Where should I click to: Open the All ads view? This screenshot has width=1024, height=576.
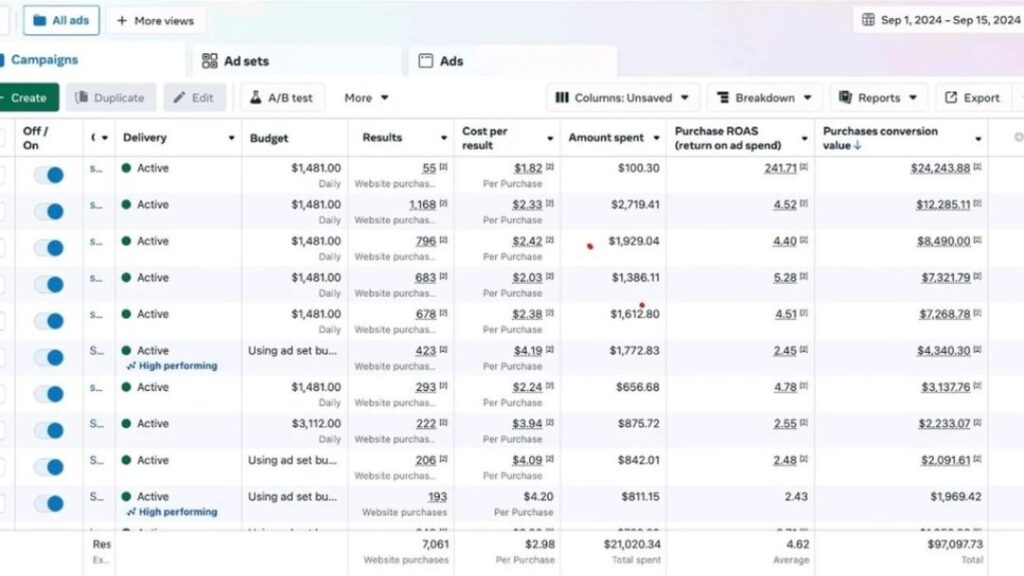pos(61,20)
